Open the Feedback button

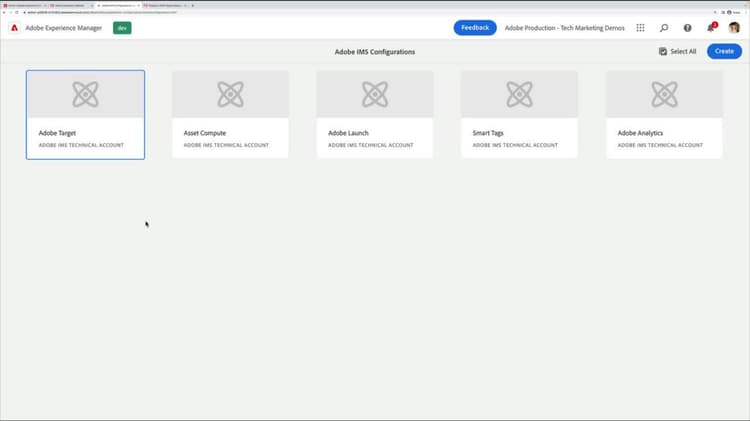475,28
